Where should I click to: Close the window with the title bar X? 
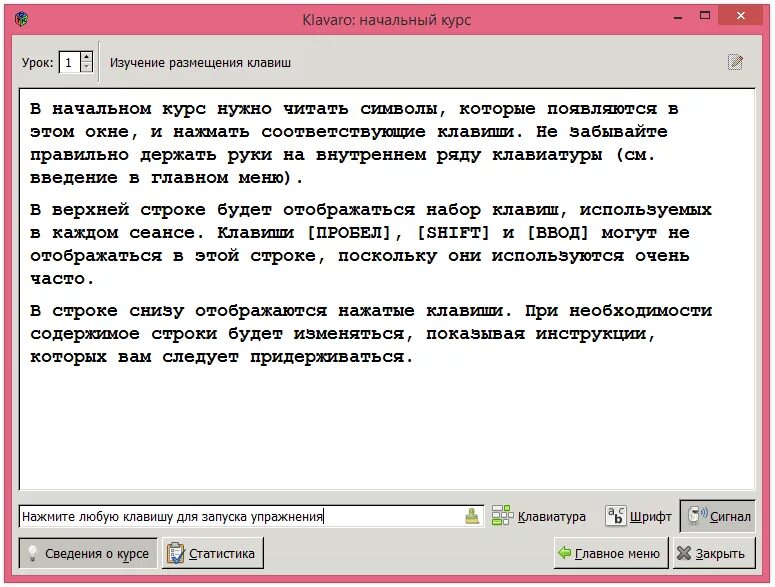[x=741, y=16]
